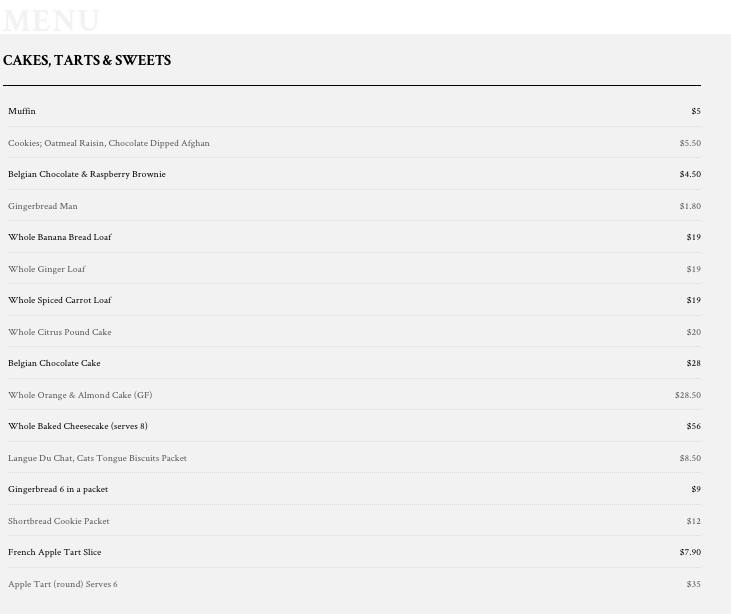Select Langue Du Chat Biscuits Packet
731x614 pixels.
click(x=97, y=458)
